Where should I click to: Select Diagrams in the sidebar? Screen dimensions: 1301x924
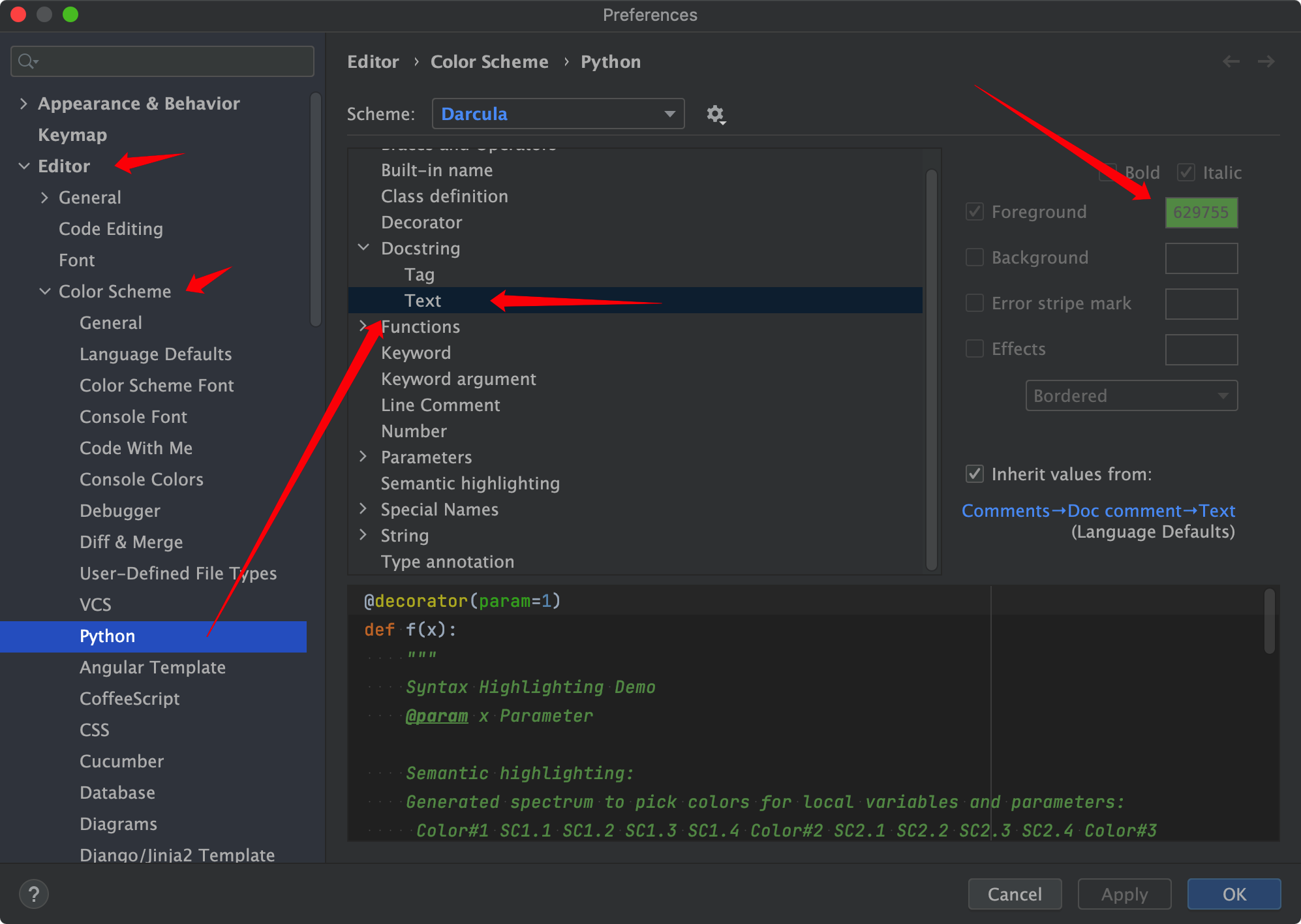(118, 824)
